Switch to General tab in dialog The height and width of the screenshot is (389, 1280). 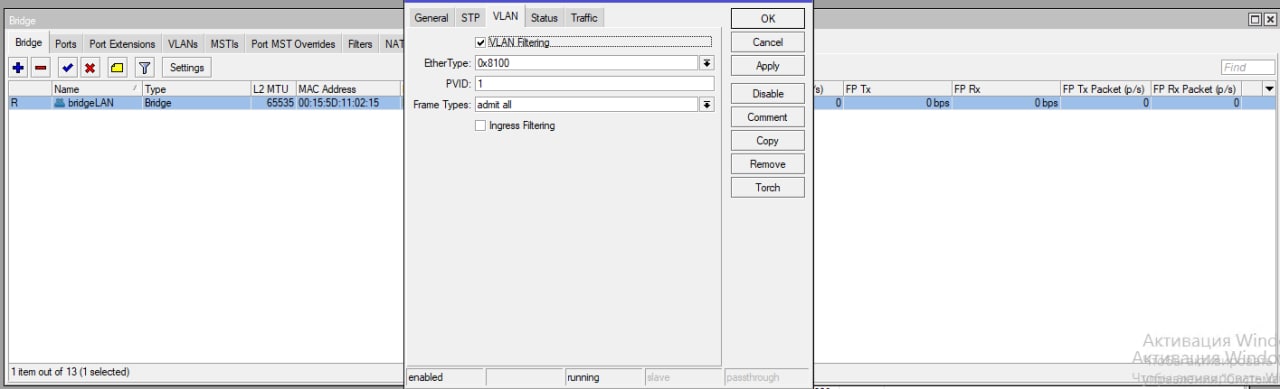431,18
